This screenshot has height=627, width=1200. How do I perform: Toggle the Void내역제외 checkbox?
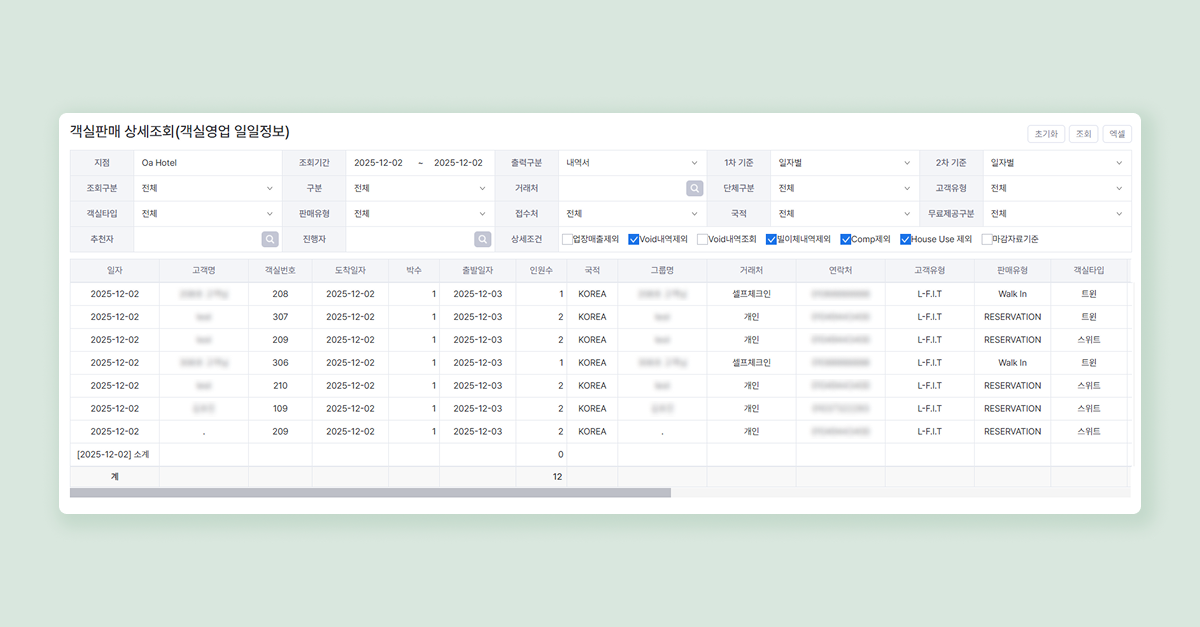(x=634, y=239)
